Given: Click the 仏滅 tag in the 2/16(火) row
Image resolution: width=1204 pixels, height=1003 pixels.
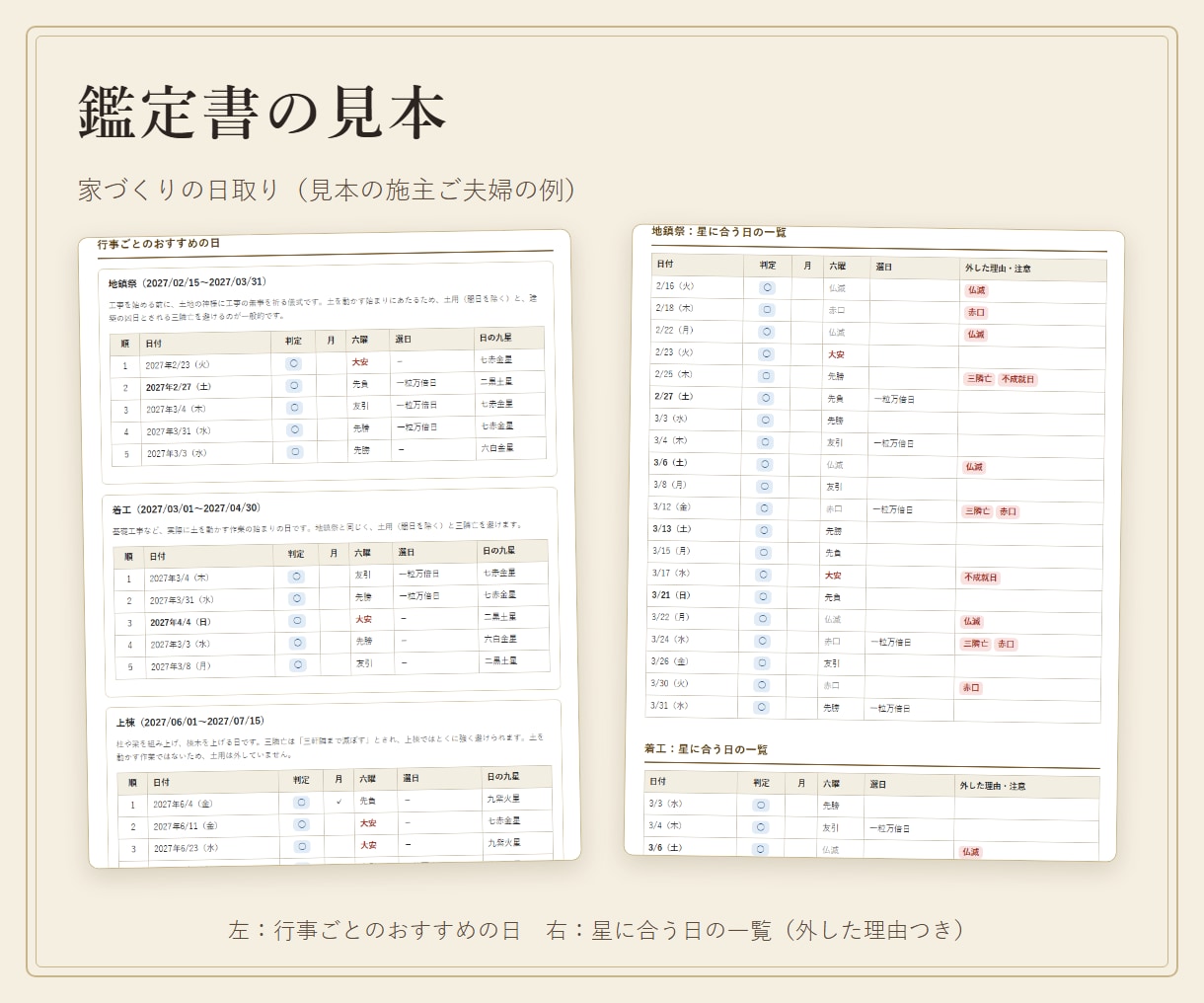Looking at the screenshot, I should click(977, 290).
